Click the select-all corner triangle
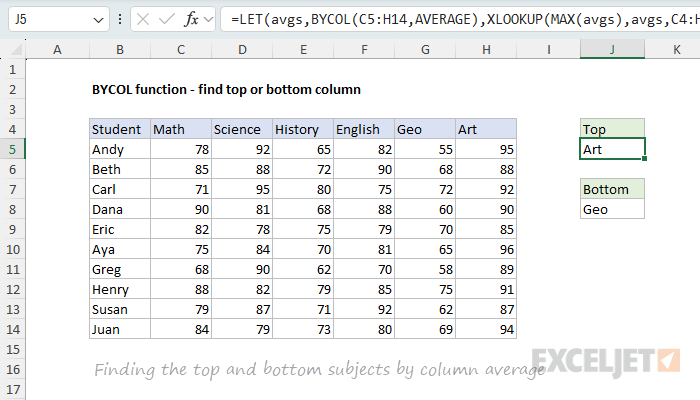The width and height of the screenshot is (700, 400). (x=16, y=50)
